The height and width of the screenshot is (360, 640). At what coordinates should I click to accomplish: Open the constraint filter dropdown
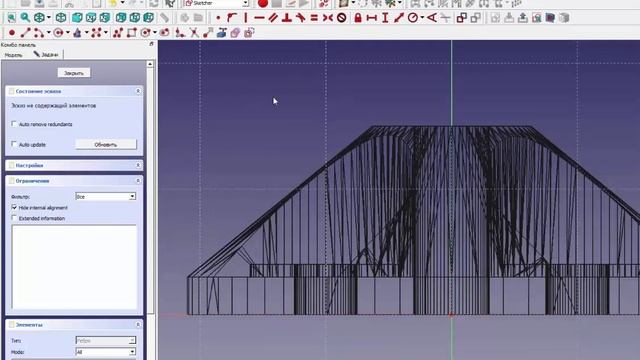click(x=132, y=197)
